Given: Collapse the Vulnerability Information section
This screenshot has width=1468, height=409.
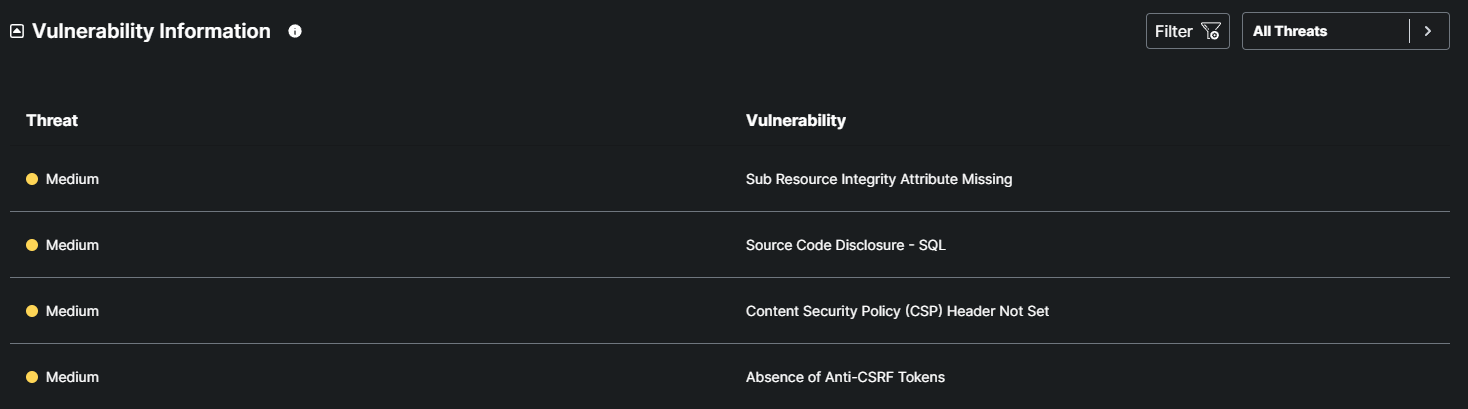Looking at the screenshot, I should click(x=17, y=31).
